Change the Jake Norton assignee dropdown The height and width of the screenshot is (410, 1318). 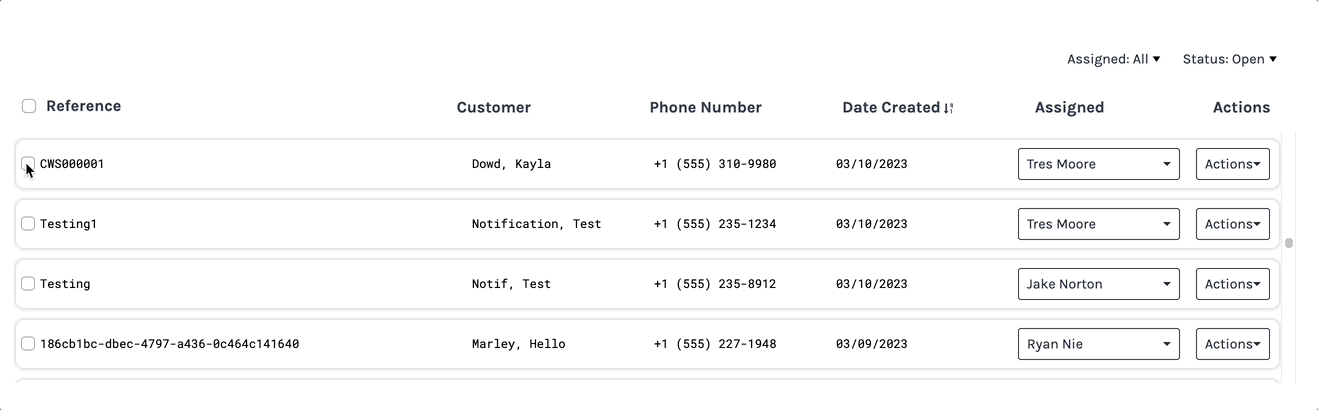1098,284
